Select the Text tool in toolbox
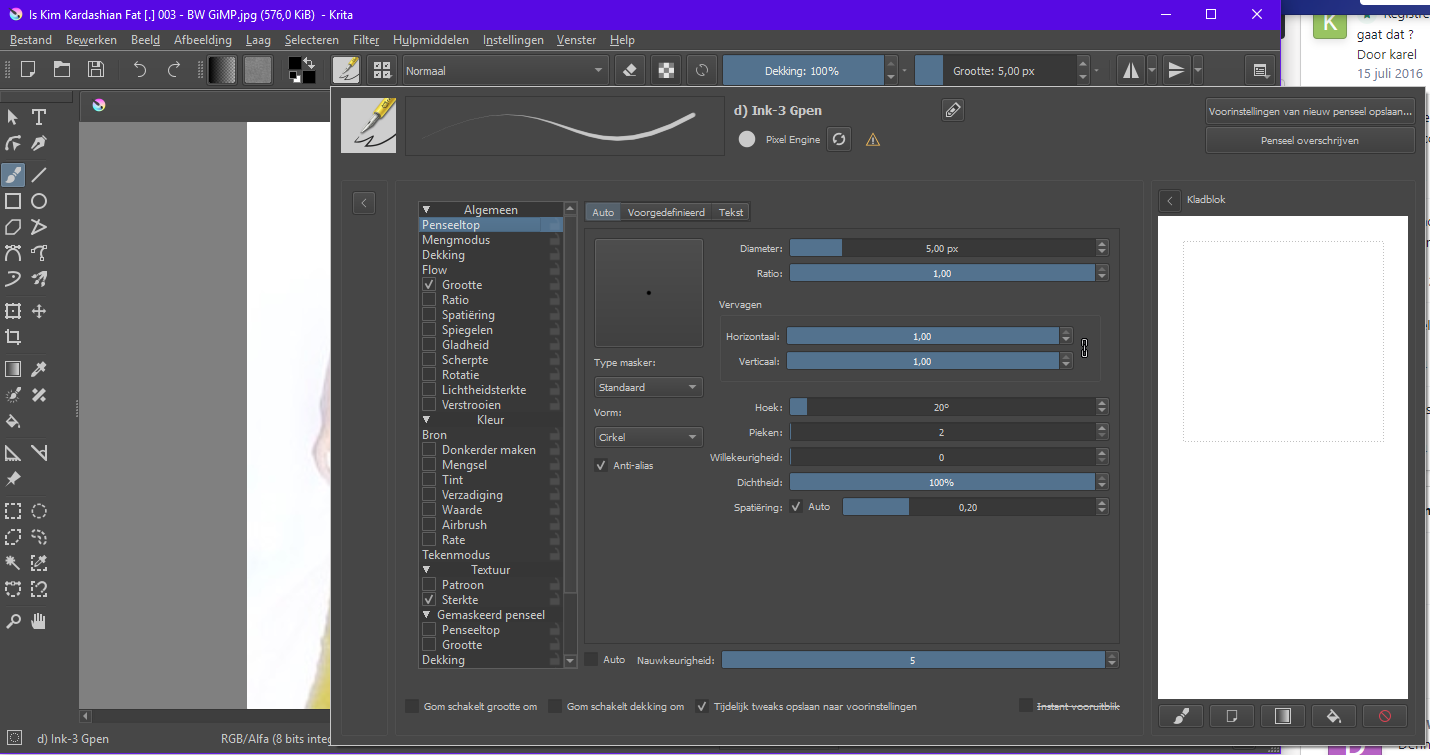 coord(39,118)
